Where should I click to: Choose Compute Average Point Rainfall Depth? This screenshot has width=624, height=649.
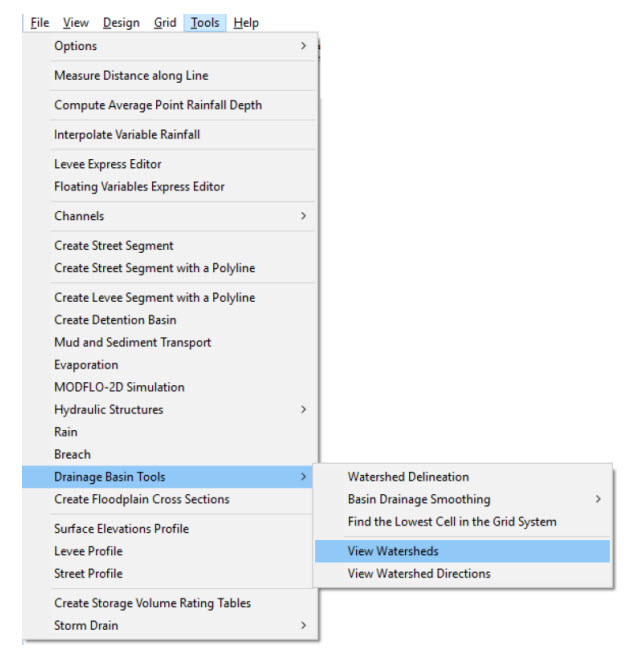158,105
